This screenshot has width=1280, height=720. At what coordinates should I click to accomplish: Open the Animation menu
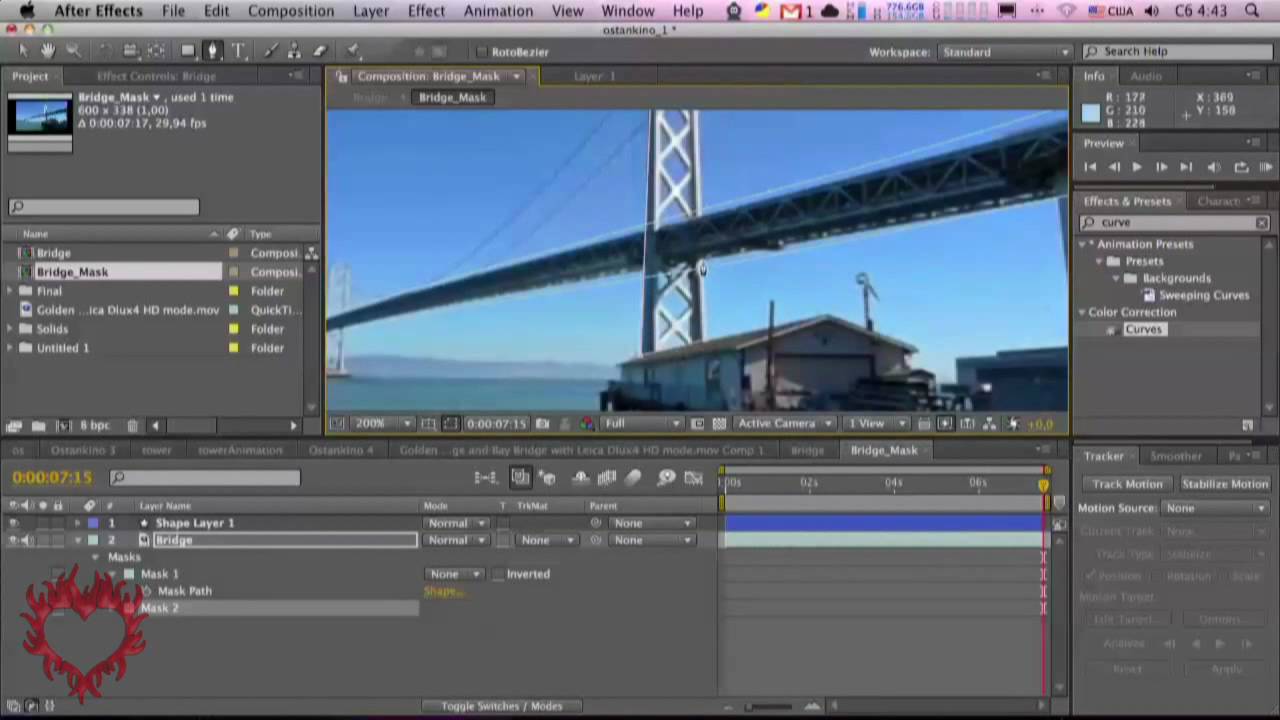tap(498, 11)
